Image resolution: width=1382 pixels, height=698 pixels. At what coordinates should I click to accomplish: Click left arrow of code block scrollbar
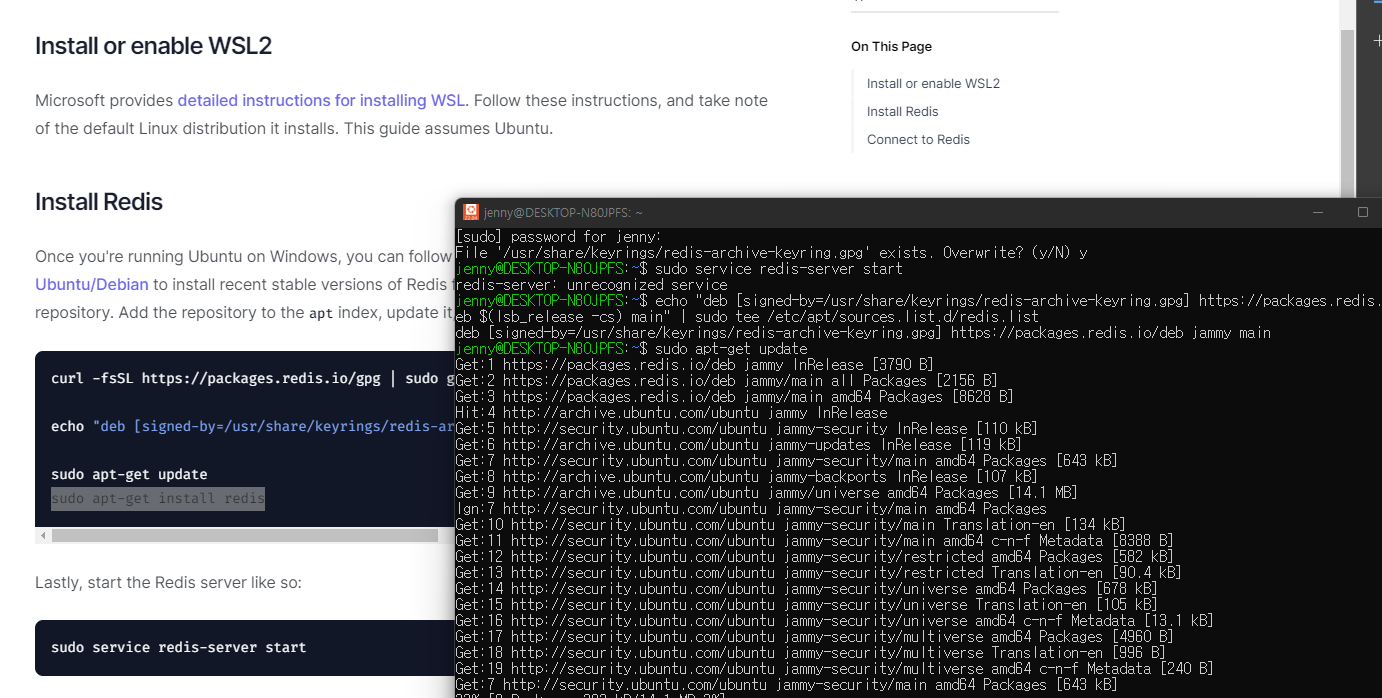tap(43, 536)
